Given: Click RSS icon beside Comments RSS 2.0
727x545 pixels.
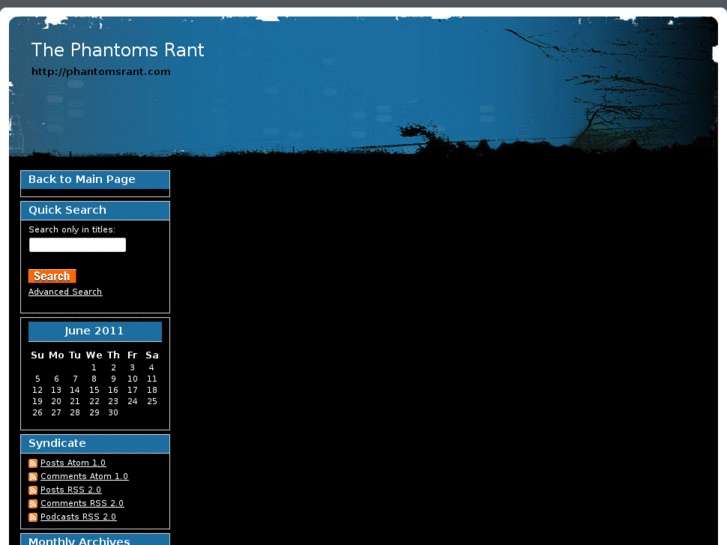Looking at the screenshot, I should pos(33,504).
